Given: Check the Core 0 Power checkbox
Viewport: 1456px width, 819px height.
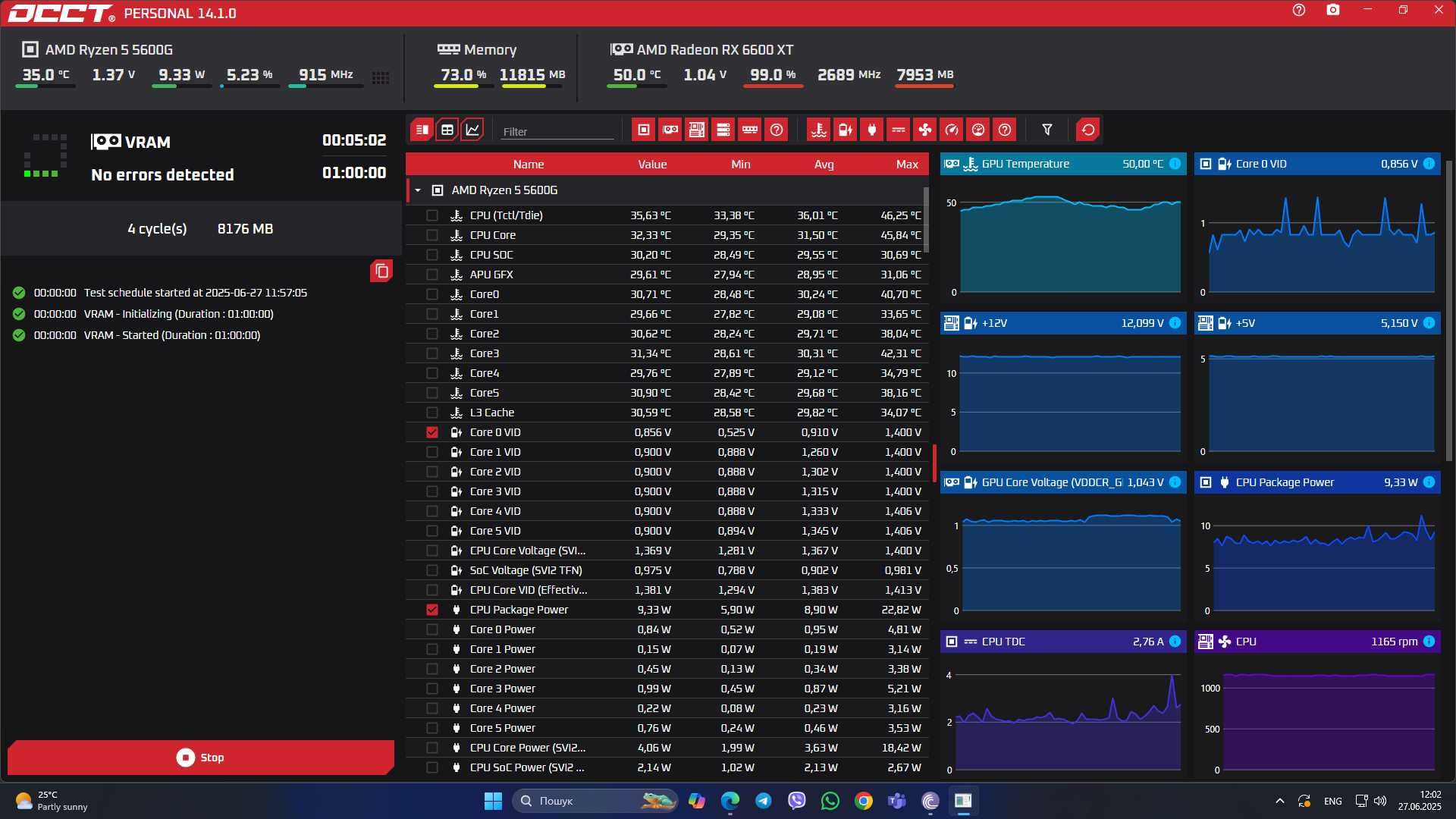Looking at the screenshot, I should click(432, 629).
